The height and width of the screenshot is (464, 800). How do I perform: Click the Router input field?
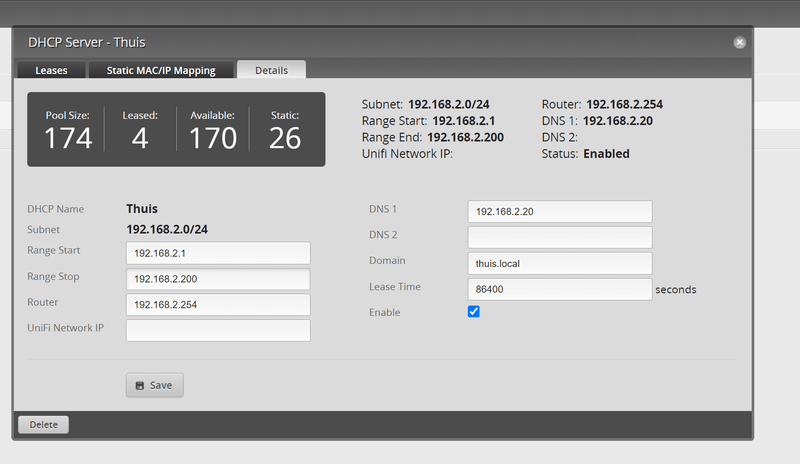click(x=218, y=305)
